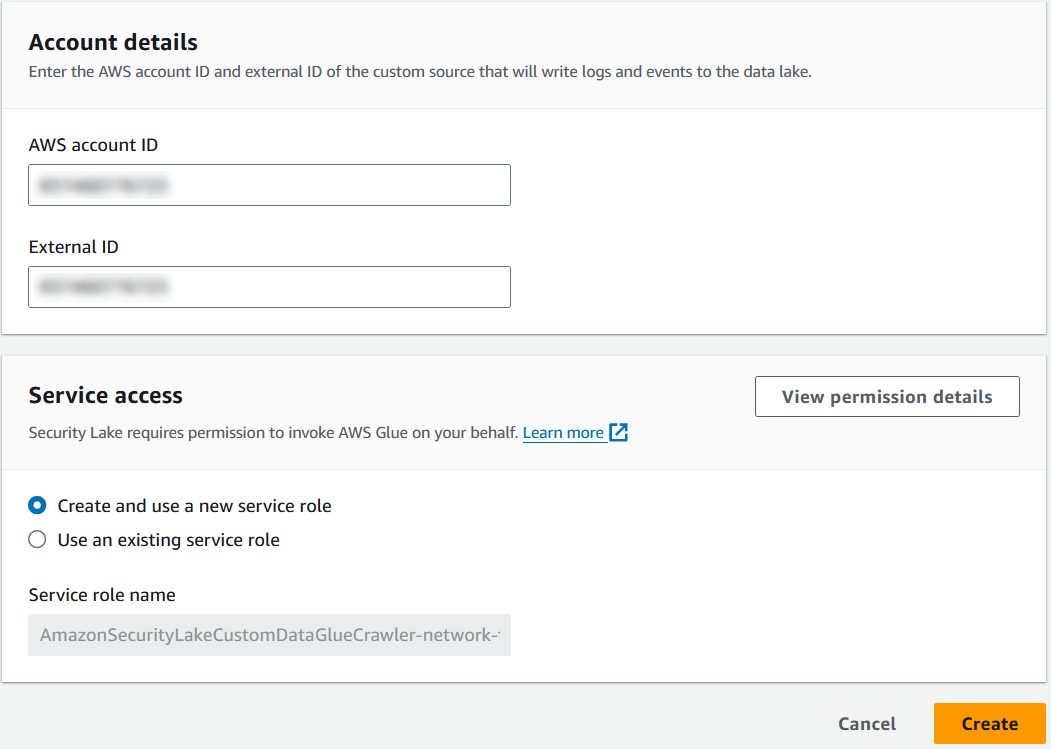This screenshot has height=749, width=1051.
Task: Select the AWS account ID label
Action: coord(93,145)
